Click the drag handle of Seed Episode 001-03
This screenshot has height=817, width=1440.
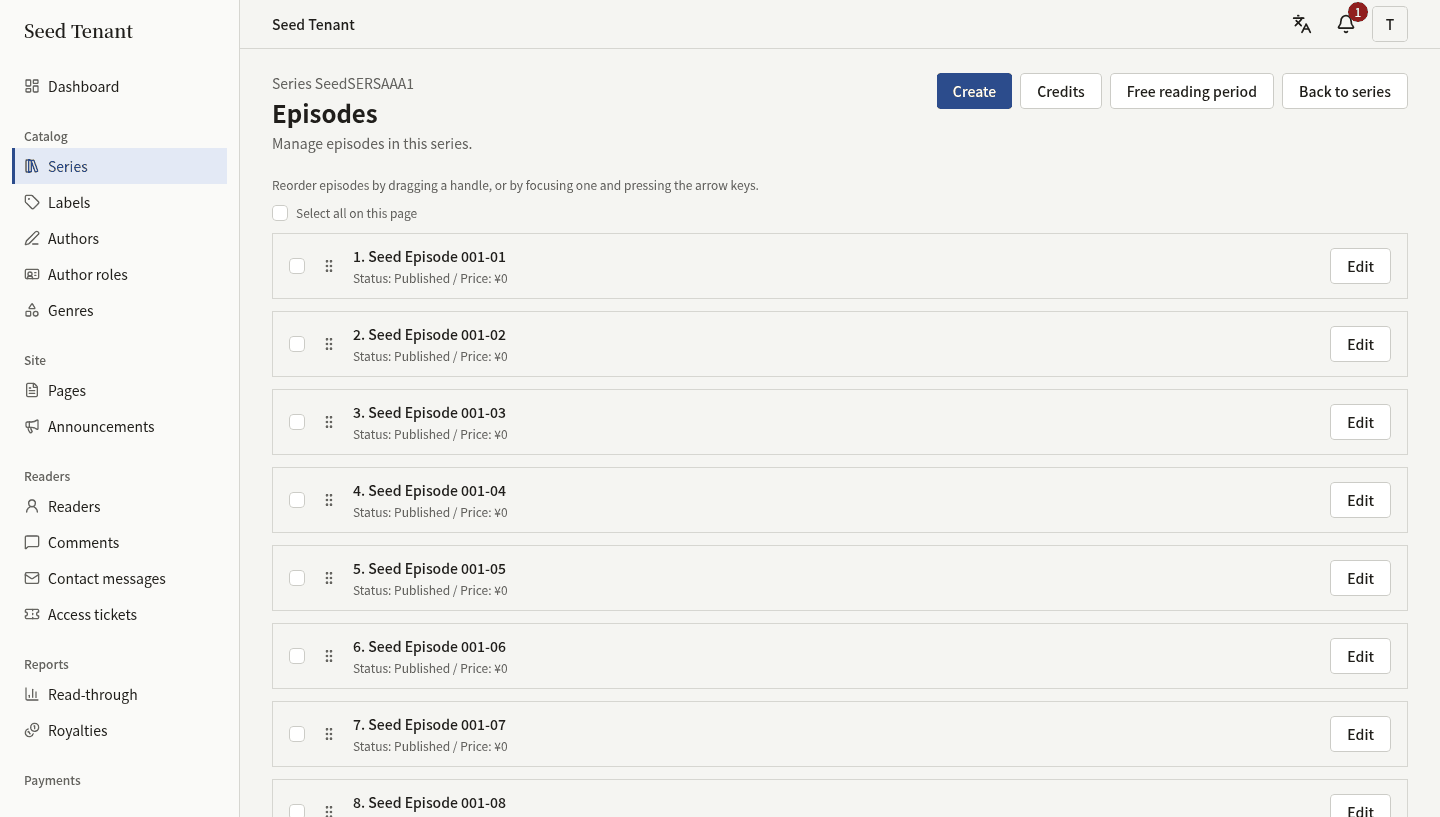pyautogui.click(x=329, y=422)
